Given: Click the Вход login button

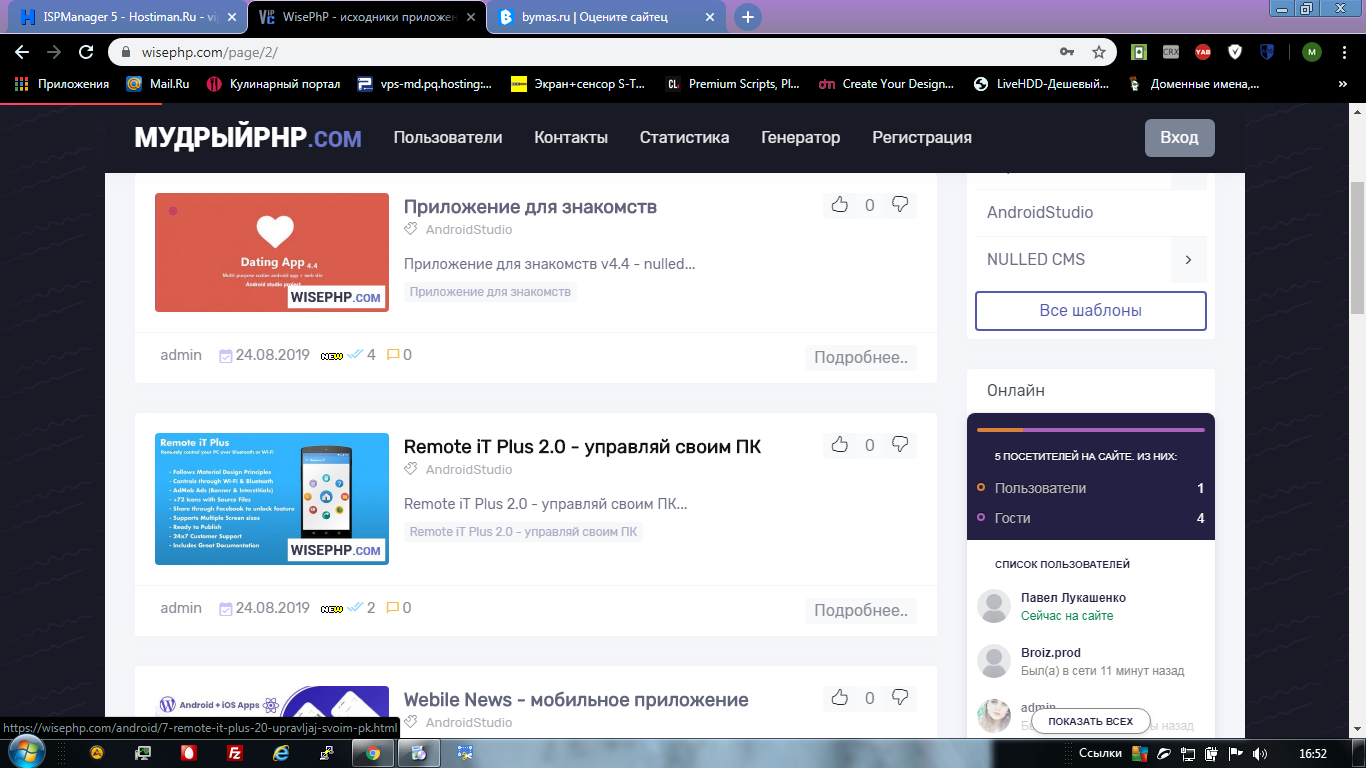Looking at the screenshot, I should click(1179, 138).
